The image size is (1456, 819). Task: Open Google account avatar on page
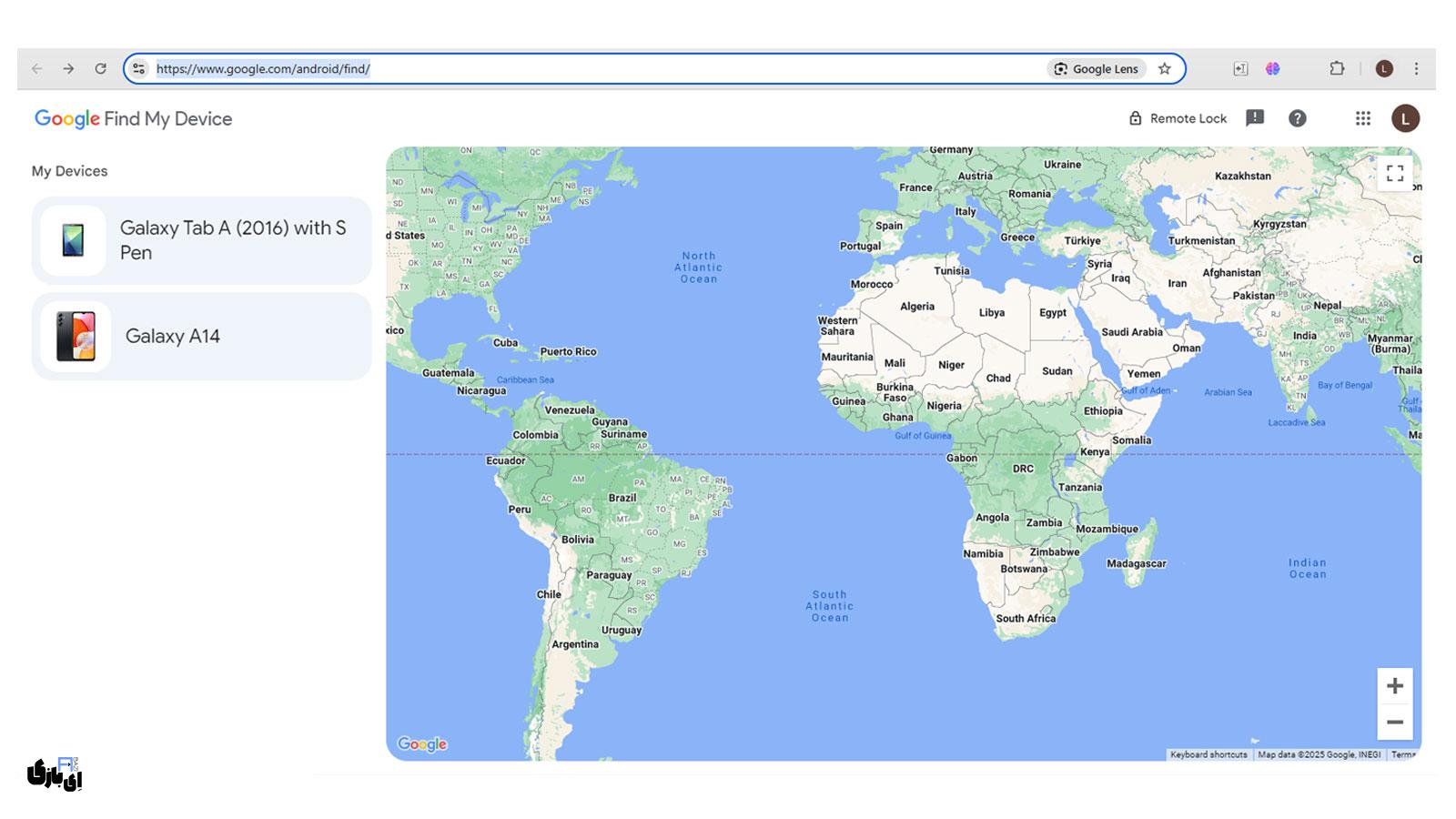tap(1405, 118)
